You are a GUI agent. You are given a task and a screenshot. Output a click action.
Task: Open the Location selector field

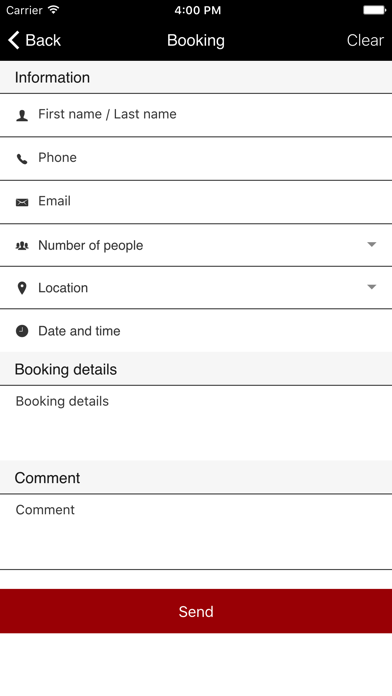click(196, 288)
